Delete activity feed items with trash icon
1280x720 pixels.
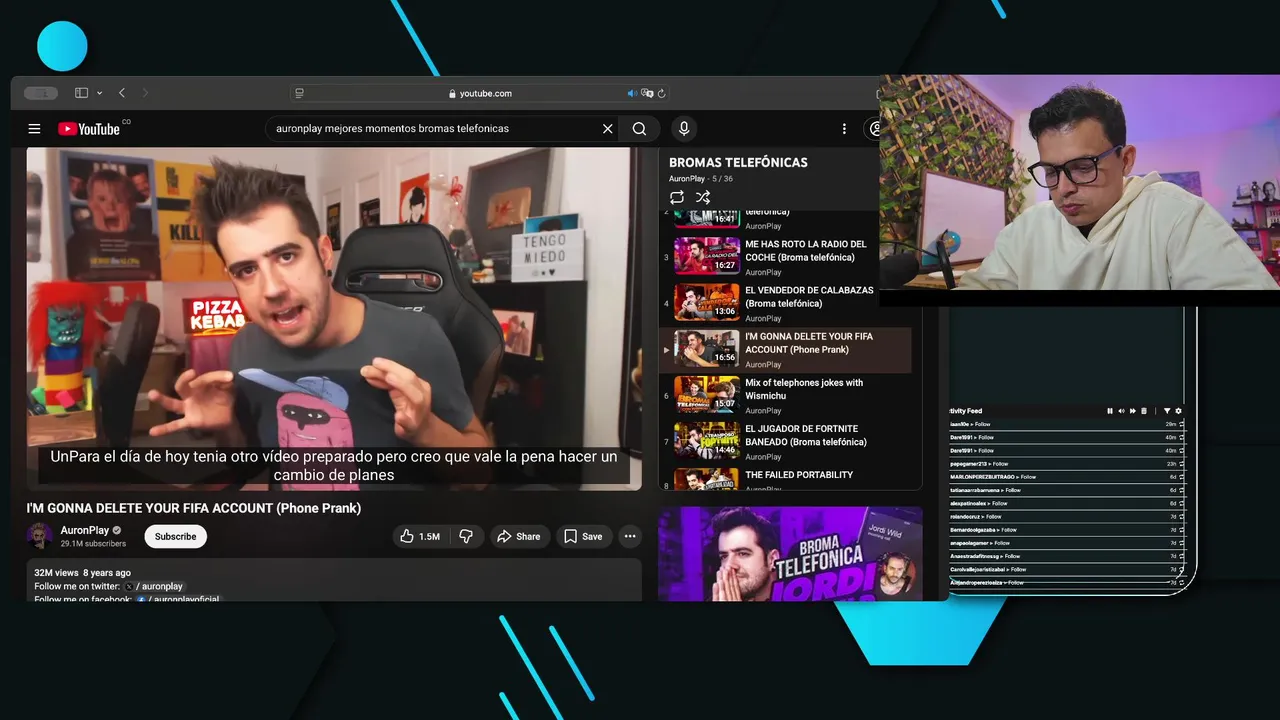(1145, 411)
